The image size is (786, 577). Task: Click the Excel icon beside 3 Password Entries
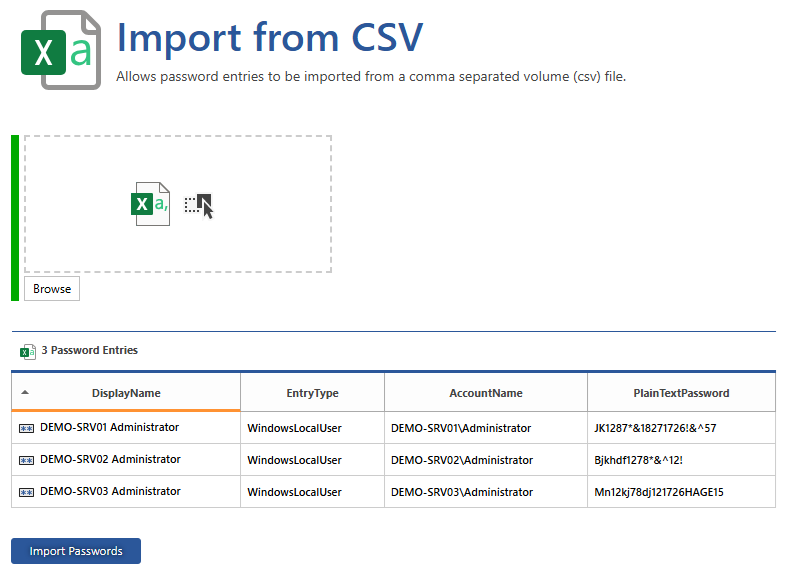pos(27,351)
